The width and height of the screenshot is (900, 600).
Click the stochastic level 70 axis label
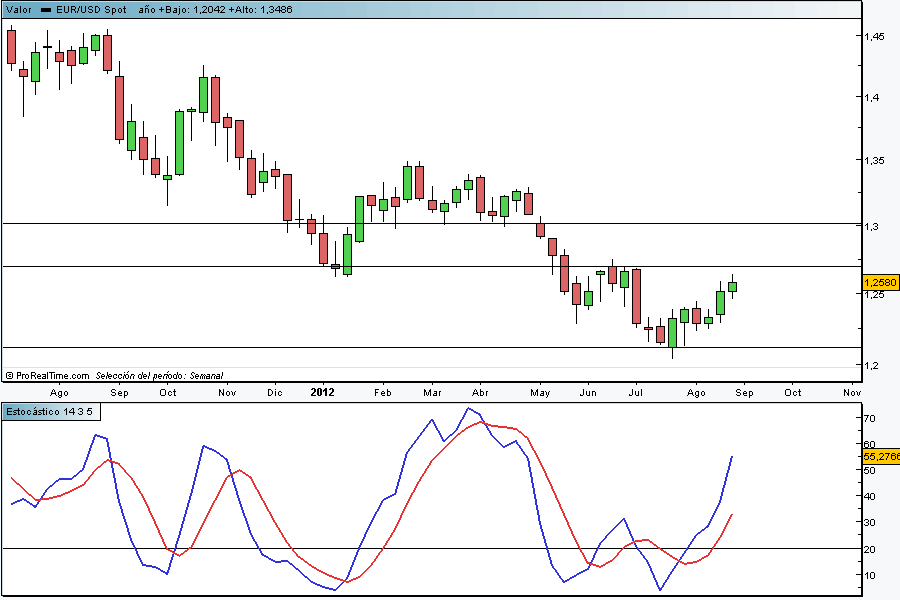click(x=870, y=418)
